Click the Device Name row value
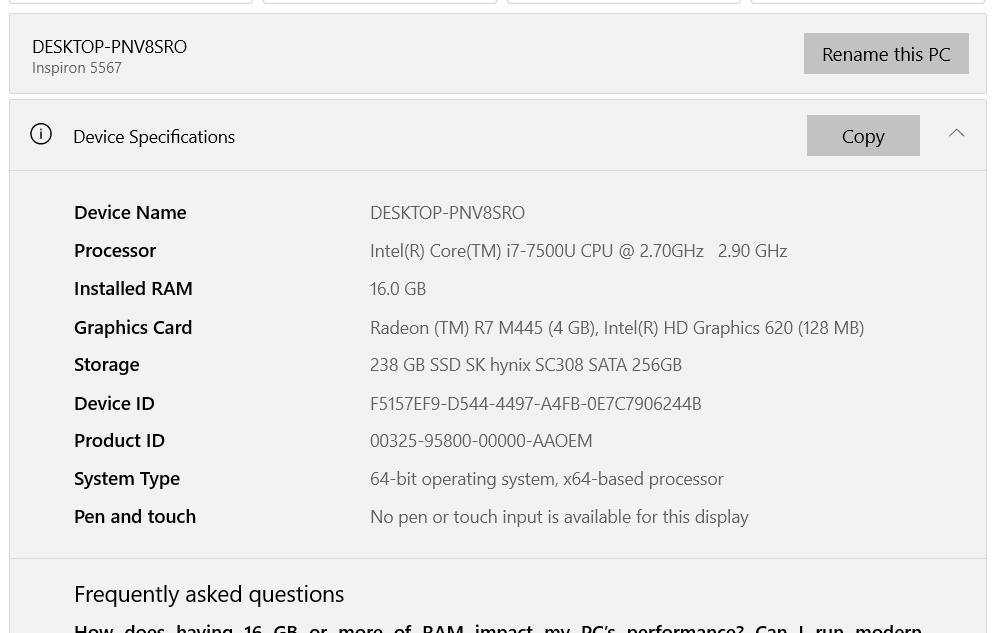Image resolution: width=995 pixels, height=633 pixels. click(447, 212)
